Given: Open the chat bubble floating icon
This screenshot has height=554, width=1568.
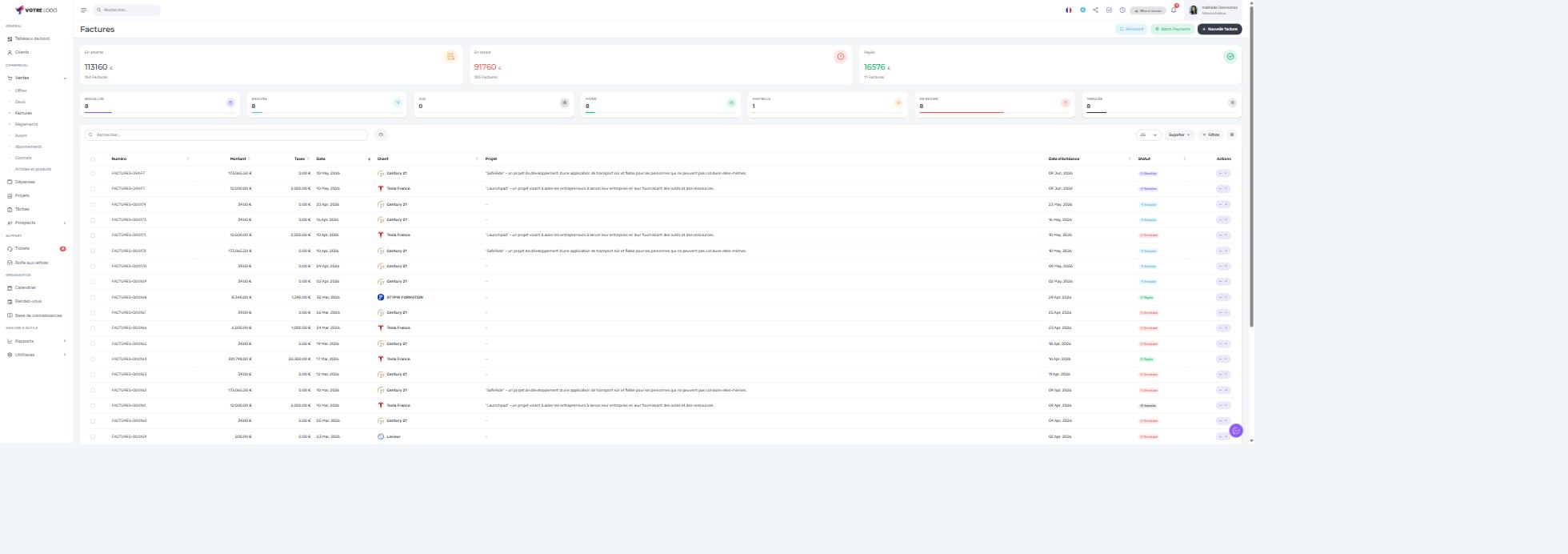Looking at the screenshot, I should pos(1236,431).
